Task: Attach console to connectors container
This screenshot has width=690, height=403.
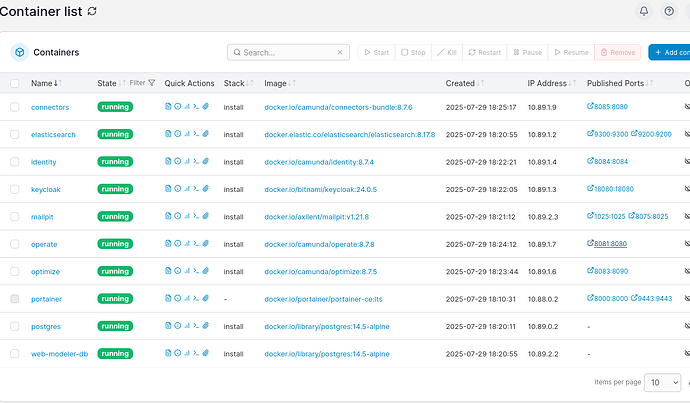Action: pos(206,106)
